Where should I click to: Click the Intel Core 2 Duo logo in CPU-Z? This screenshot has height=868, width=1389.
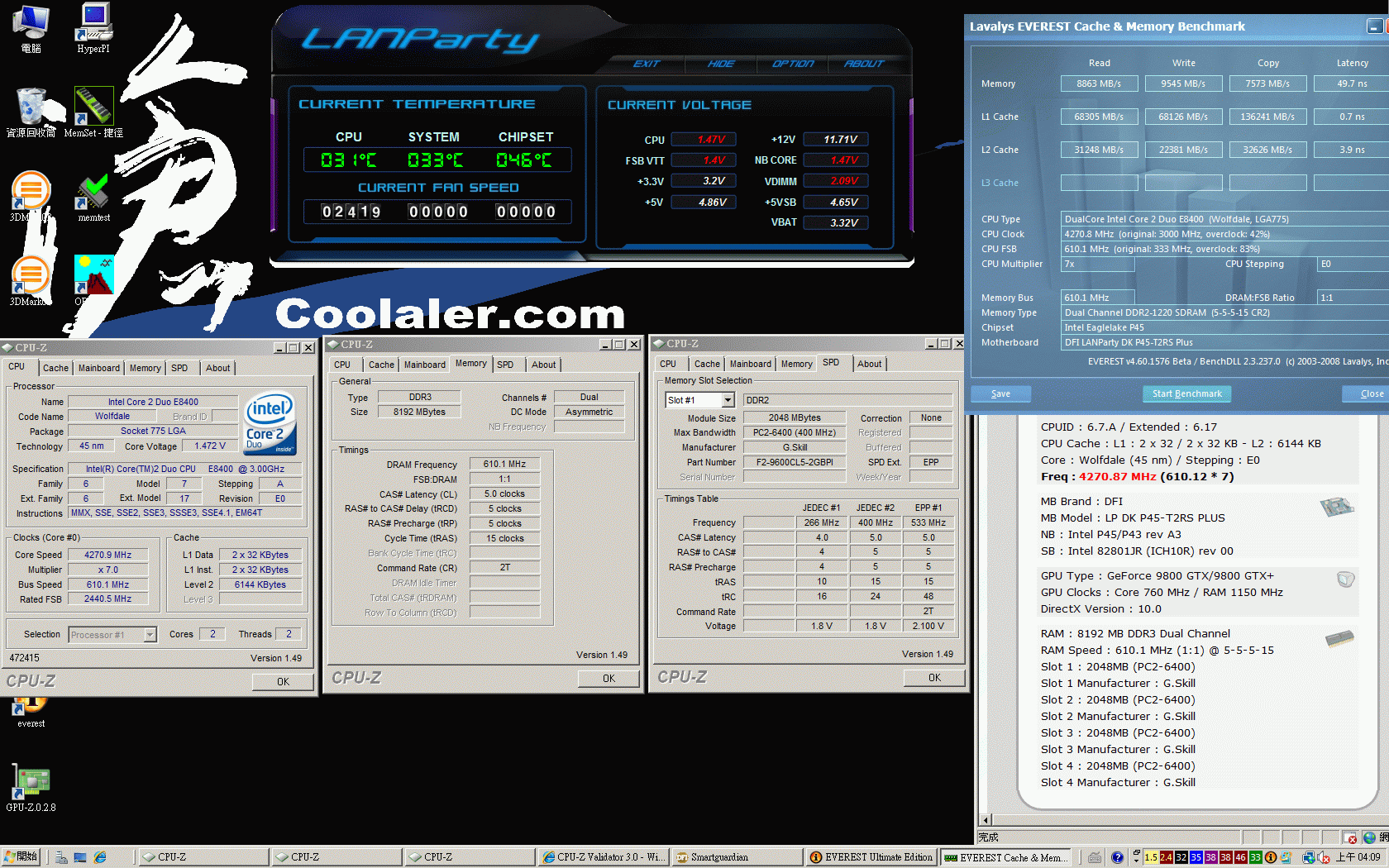pos(270,422)
